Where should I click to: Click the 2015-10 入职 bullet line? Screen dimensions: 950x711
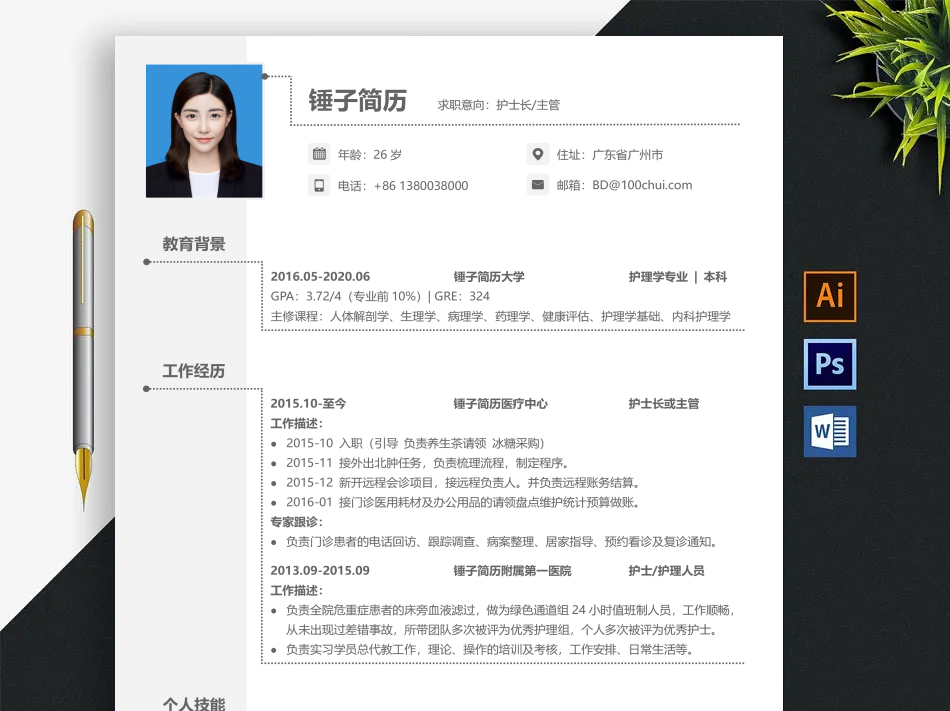pyautogui.click(x=415, y=443)
